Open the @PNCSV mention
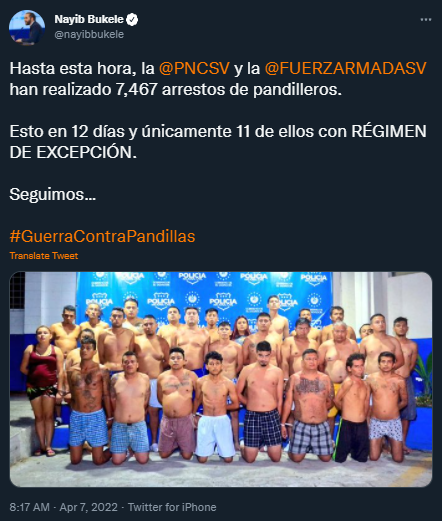The image size is (442, 521). click(194, 68)
